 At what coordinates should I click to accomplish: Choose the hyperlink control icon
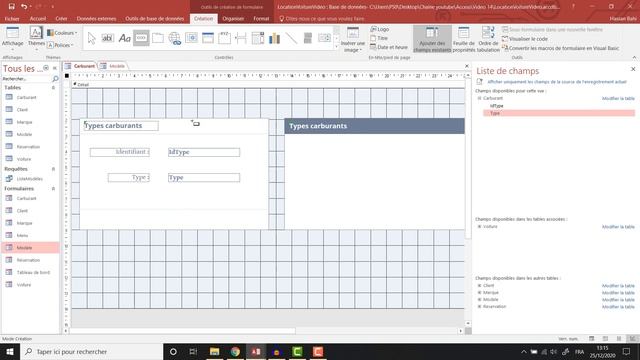click(x=175, y=38)
